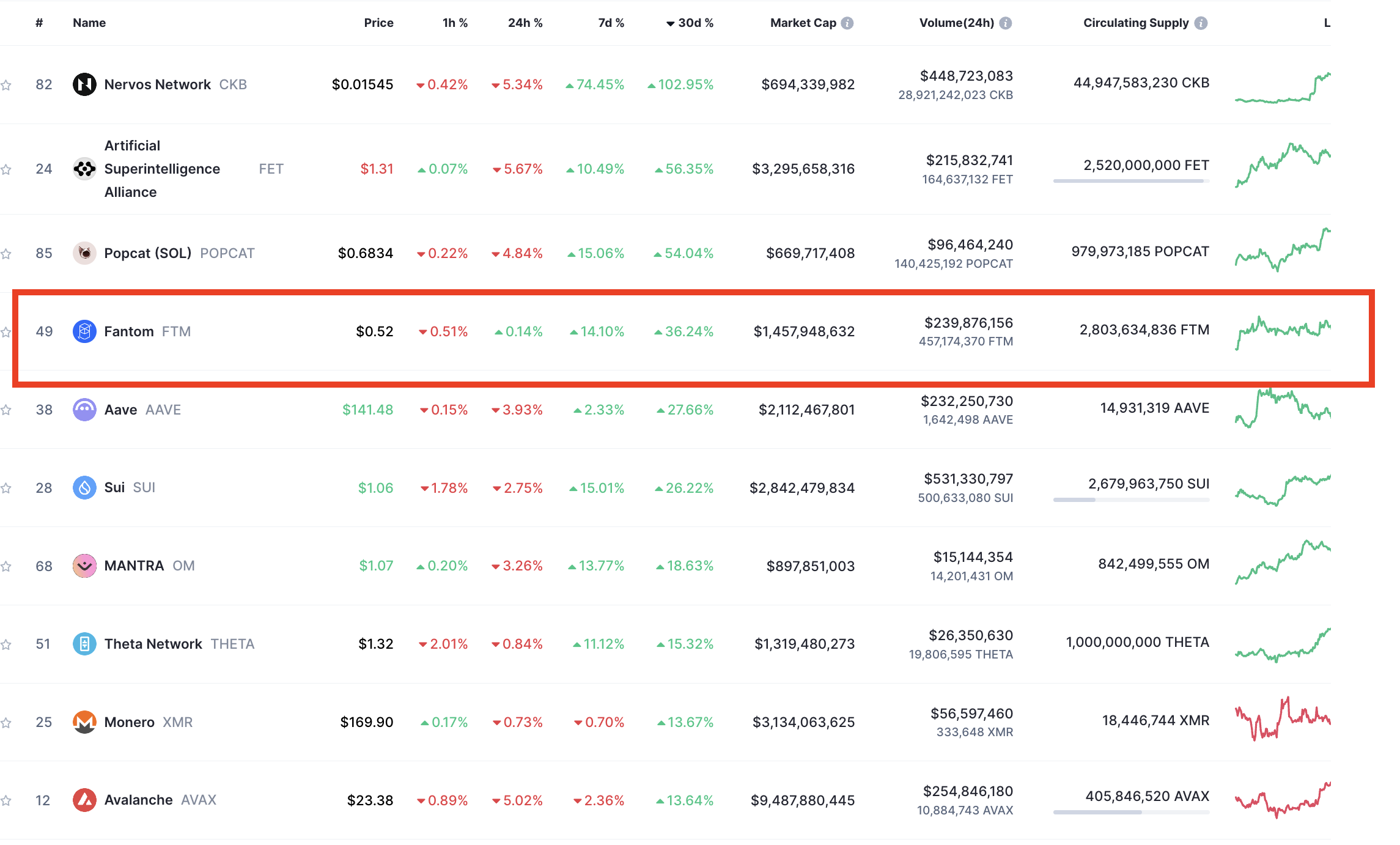Image resolution: width=1400 pixels, height=845 pixels.
Task: Click the FET circulating supply progress bar
Action: tap(1131, 181)
